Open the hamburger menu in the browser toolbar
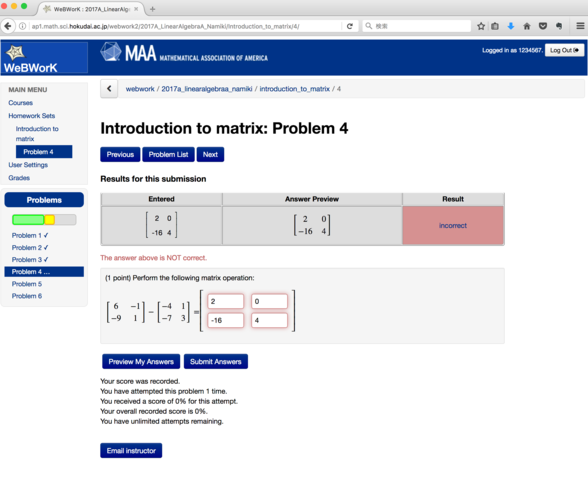The width and height of the screenshot is (588, 482). [x=580, y=26]
